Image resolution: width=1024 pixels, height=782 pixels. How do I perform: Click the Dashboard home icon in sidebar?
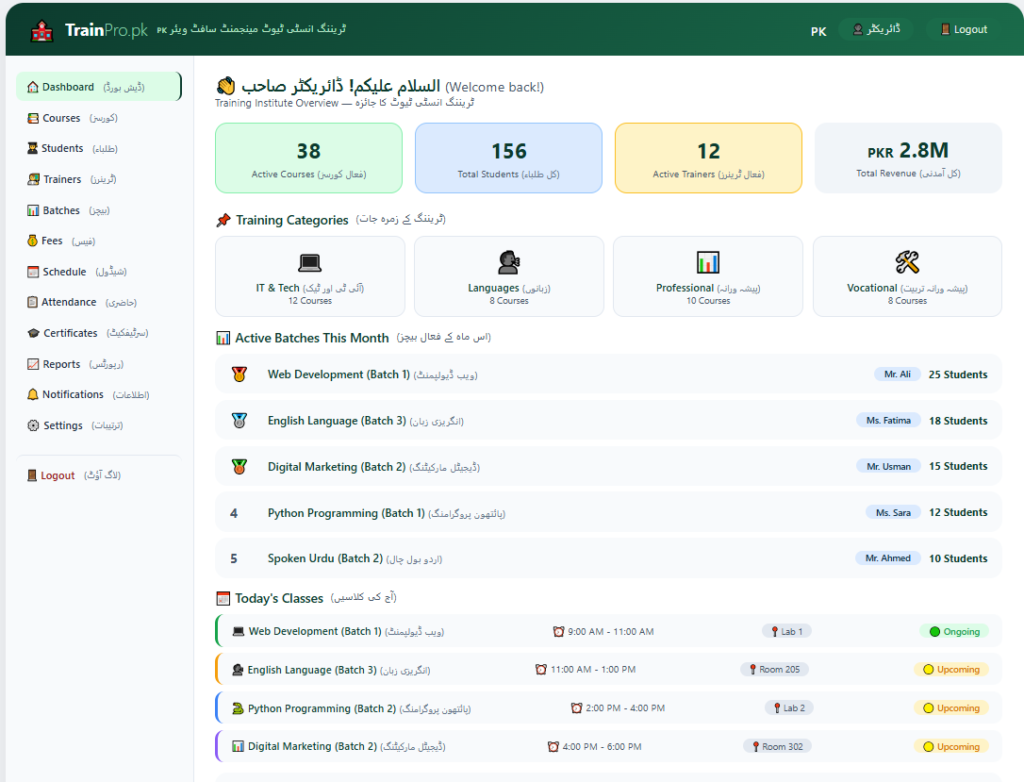click(33, 87)
